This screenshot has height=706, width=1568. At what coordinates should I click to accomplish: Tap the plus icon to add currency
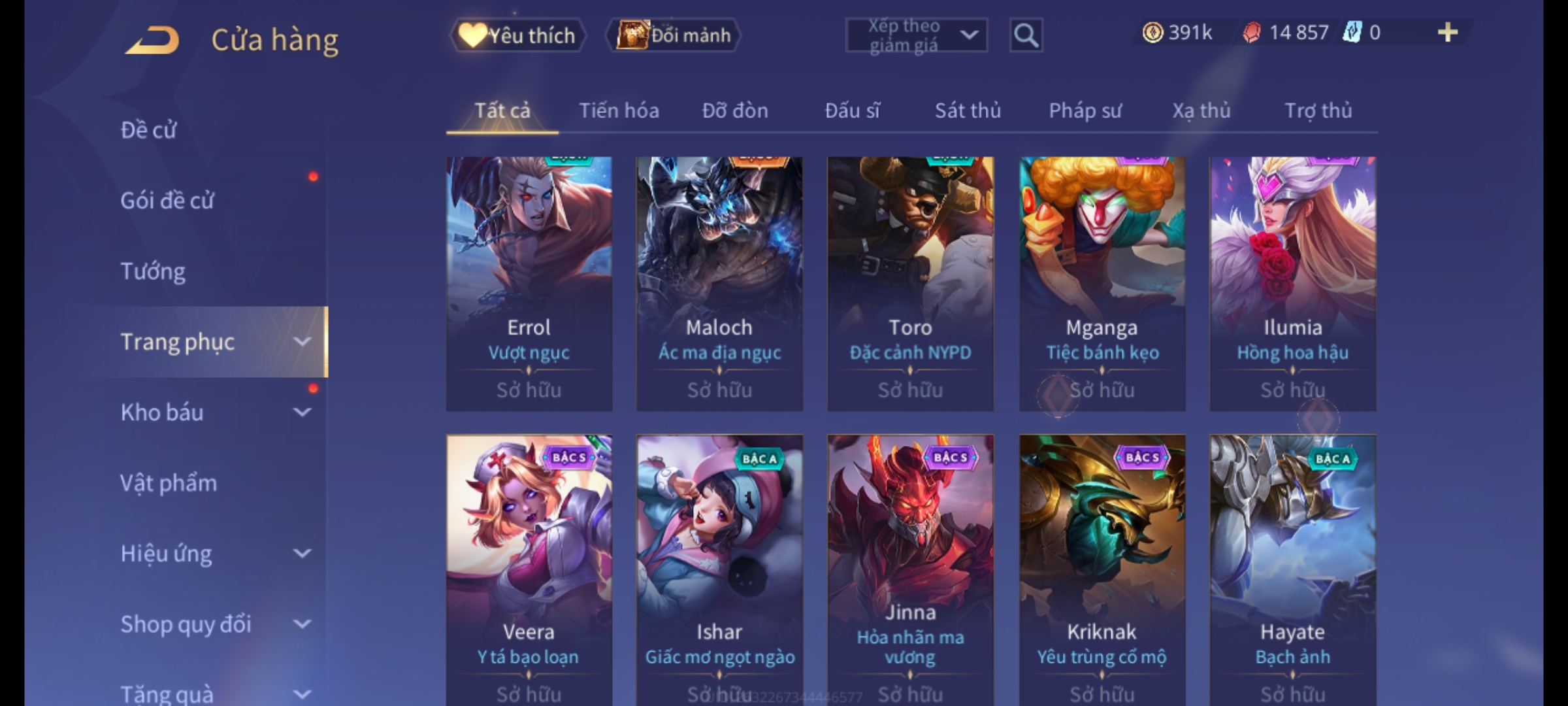[1448, 32]
